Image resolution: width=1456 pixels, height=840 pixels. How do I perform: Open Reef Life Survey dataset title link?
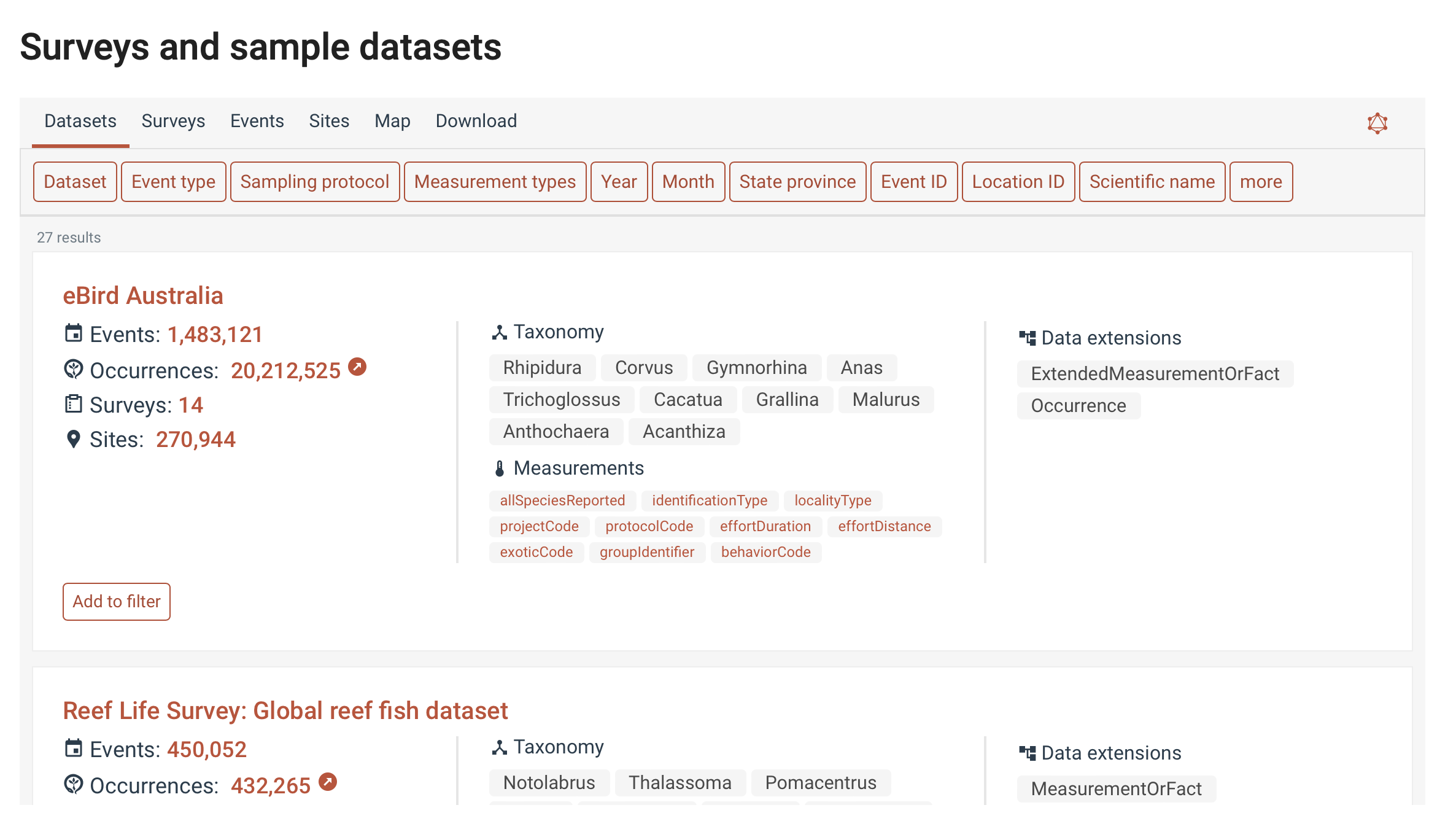click(x=285, y=710)
